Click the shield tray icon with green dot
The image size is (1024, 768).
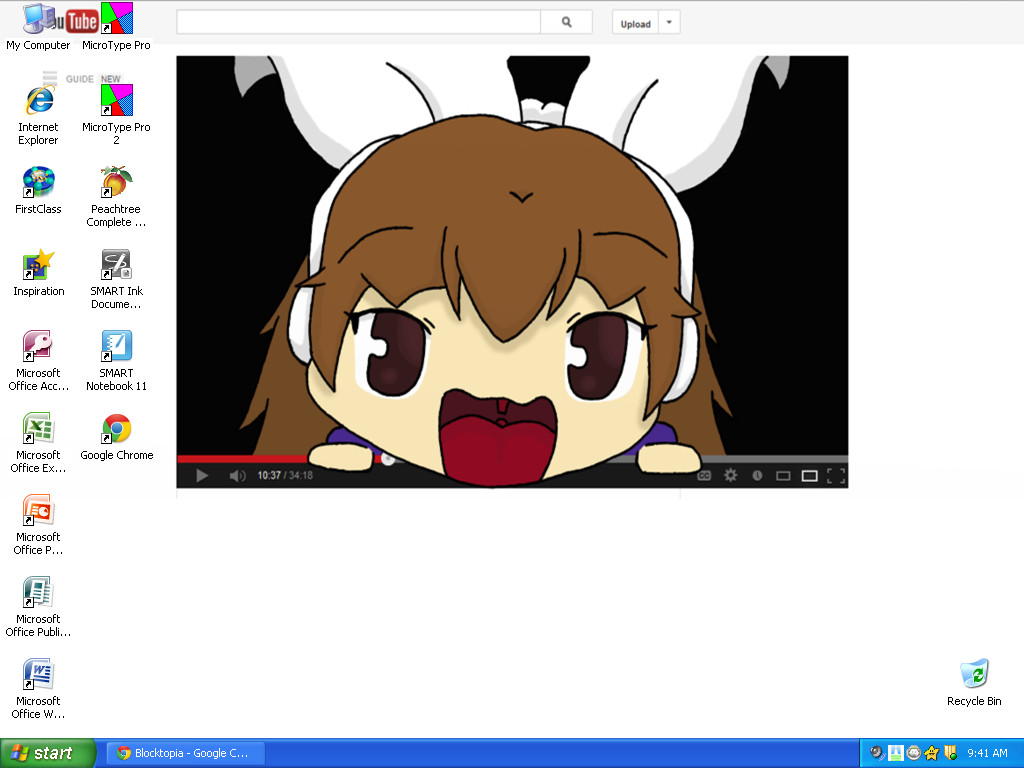[x=950, y=753]
